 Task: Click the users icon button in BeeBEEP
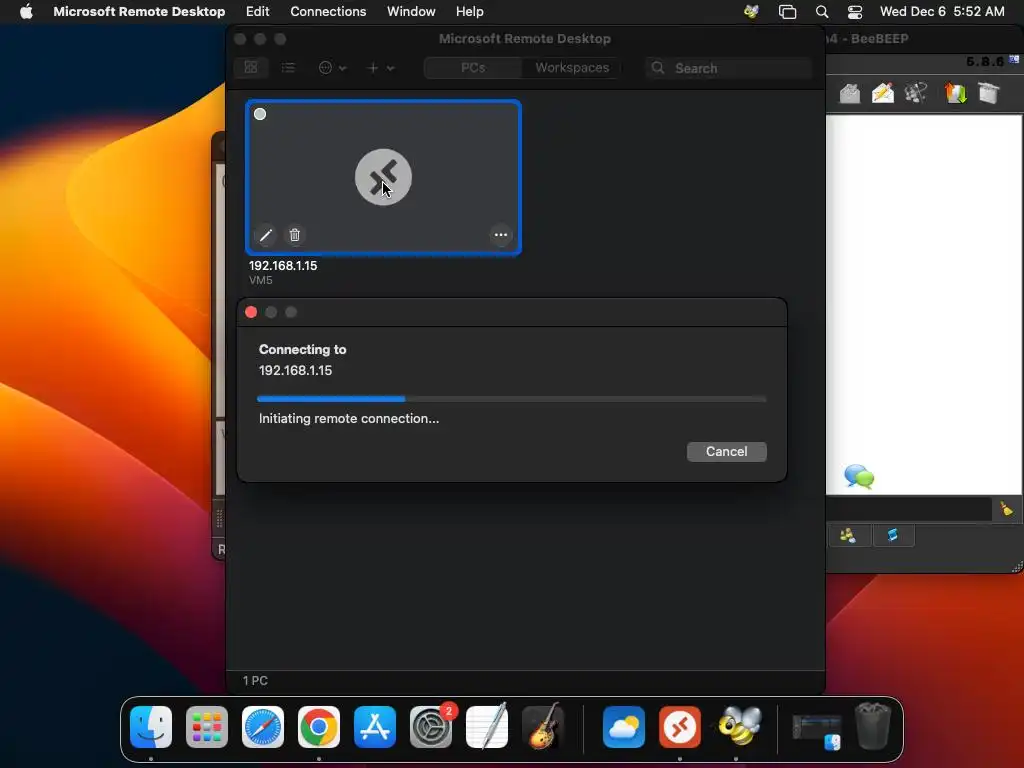click(848, 536)
